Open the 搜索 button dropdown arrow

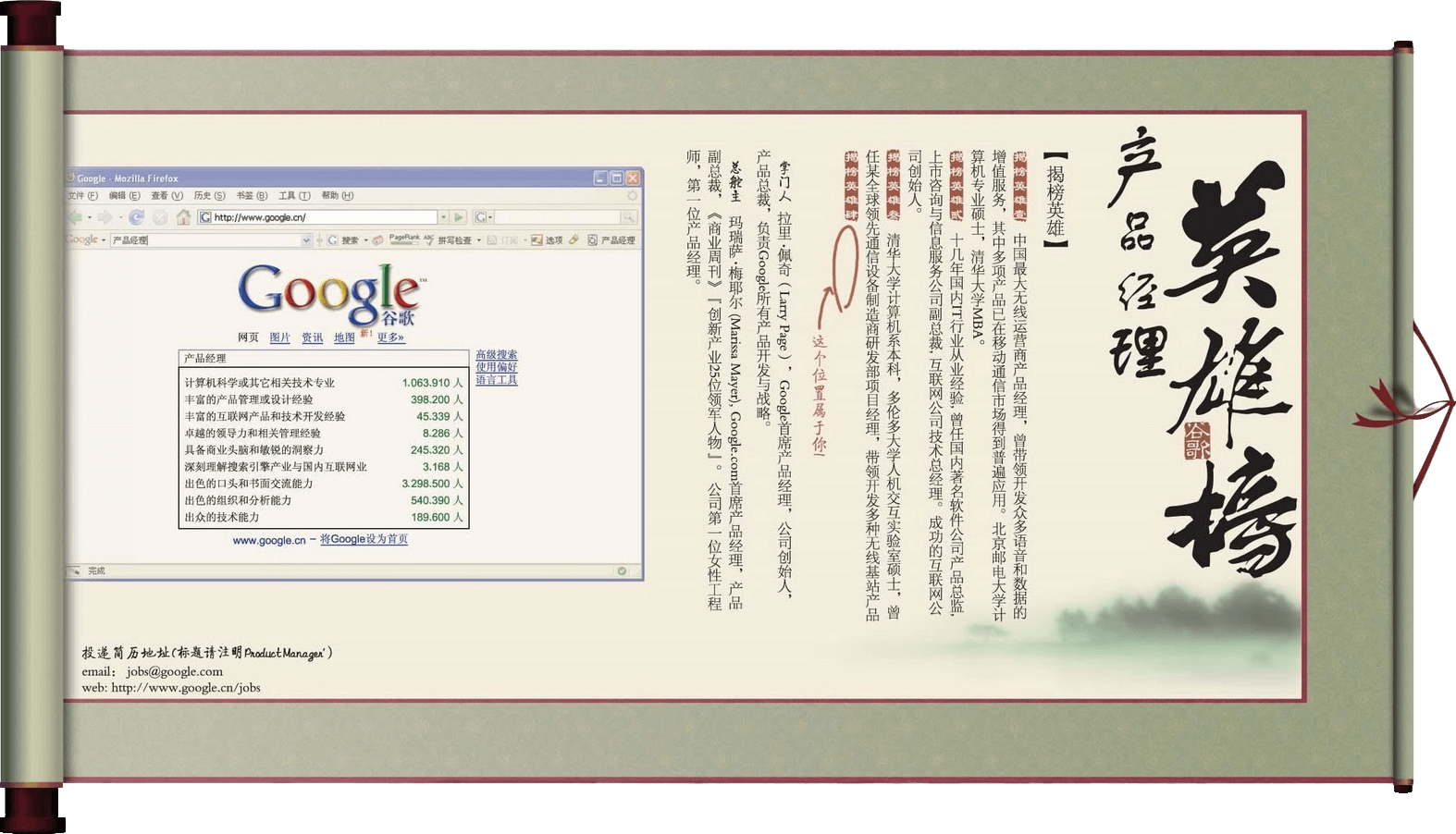pos(365,240)
